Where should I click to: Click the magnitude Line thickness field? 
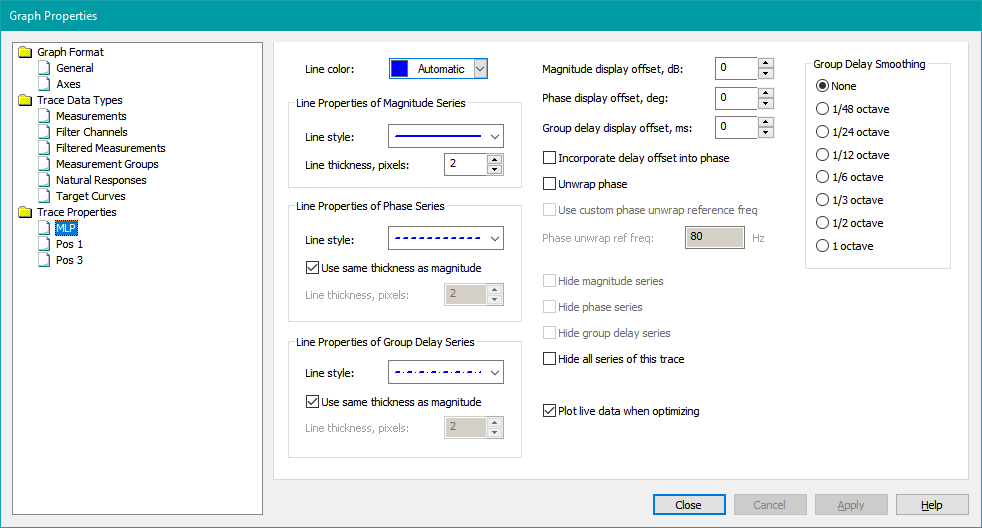tap(465, 164)
